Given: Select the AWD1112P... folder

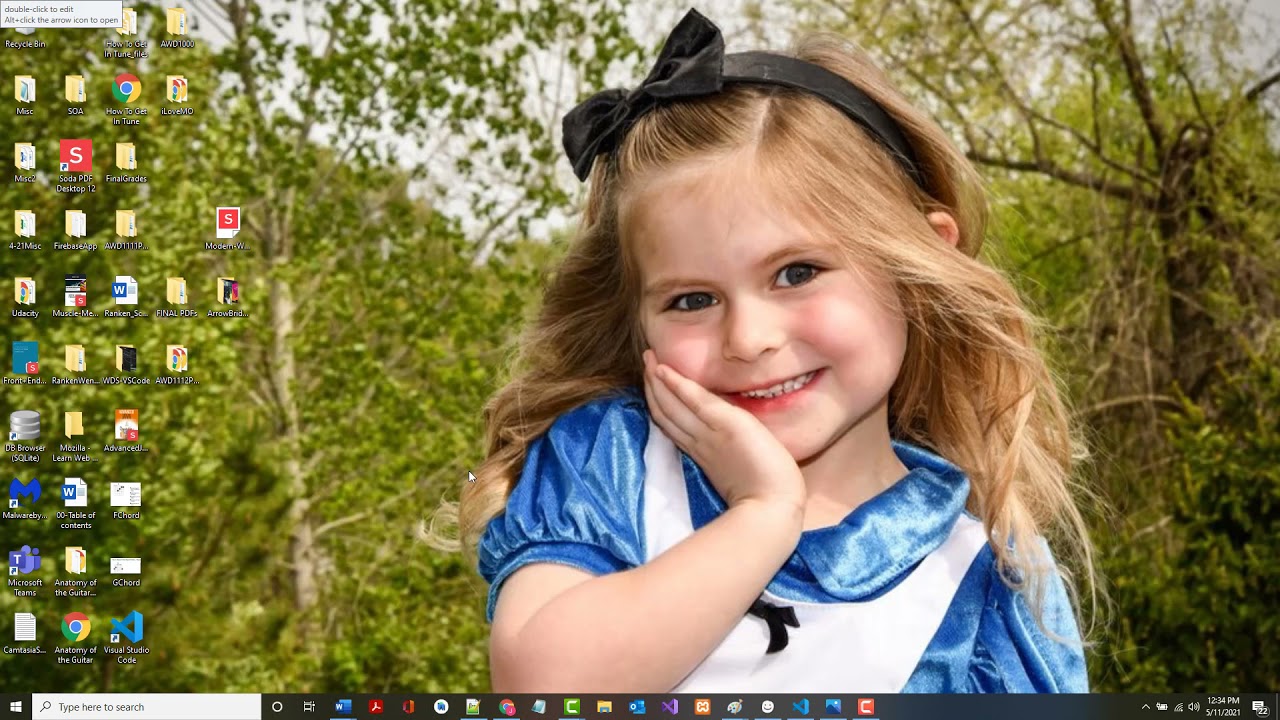Looking at the screenshot, I should [x=177, y=364].
